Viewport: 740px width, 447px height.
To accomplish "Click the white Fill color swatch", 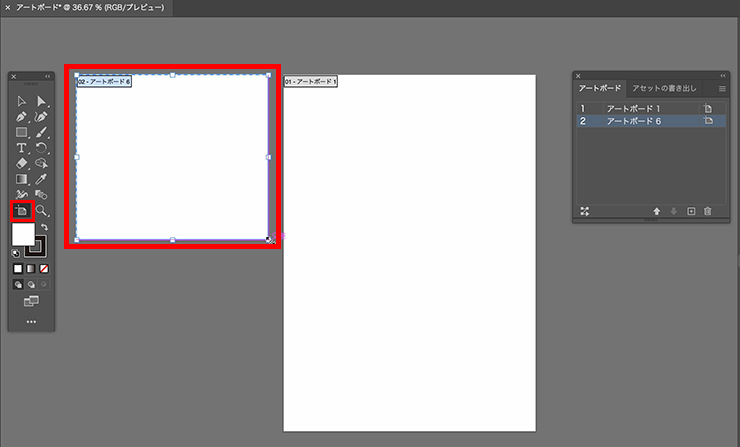I will point(23,235).
